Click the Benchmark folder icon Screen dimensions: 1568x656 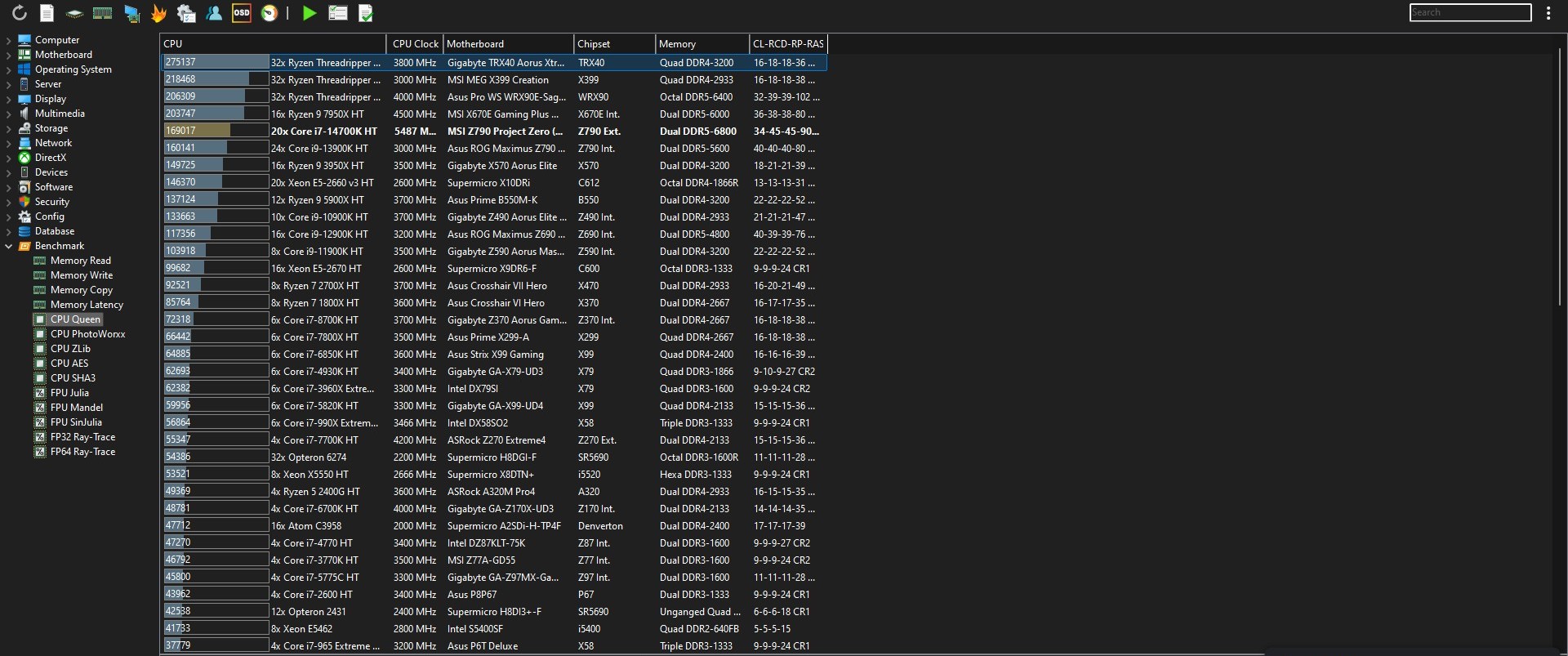(24, 246)
